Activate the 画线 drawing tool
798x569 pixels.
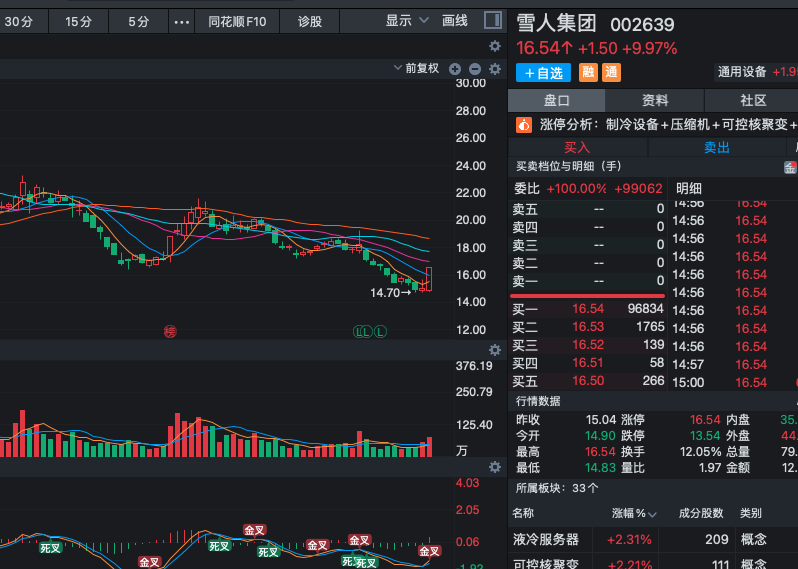click(454, 21)
